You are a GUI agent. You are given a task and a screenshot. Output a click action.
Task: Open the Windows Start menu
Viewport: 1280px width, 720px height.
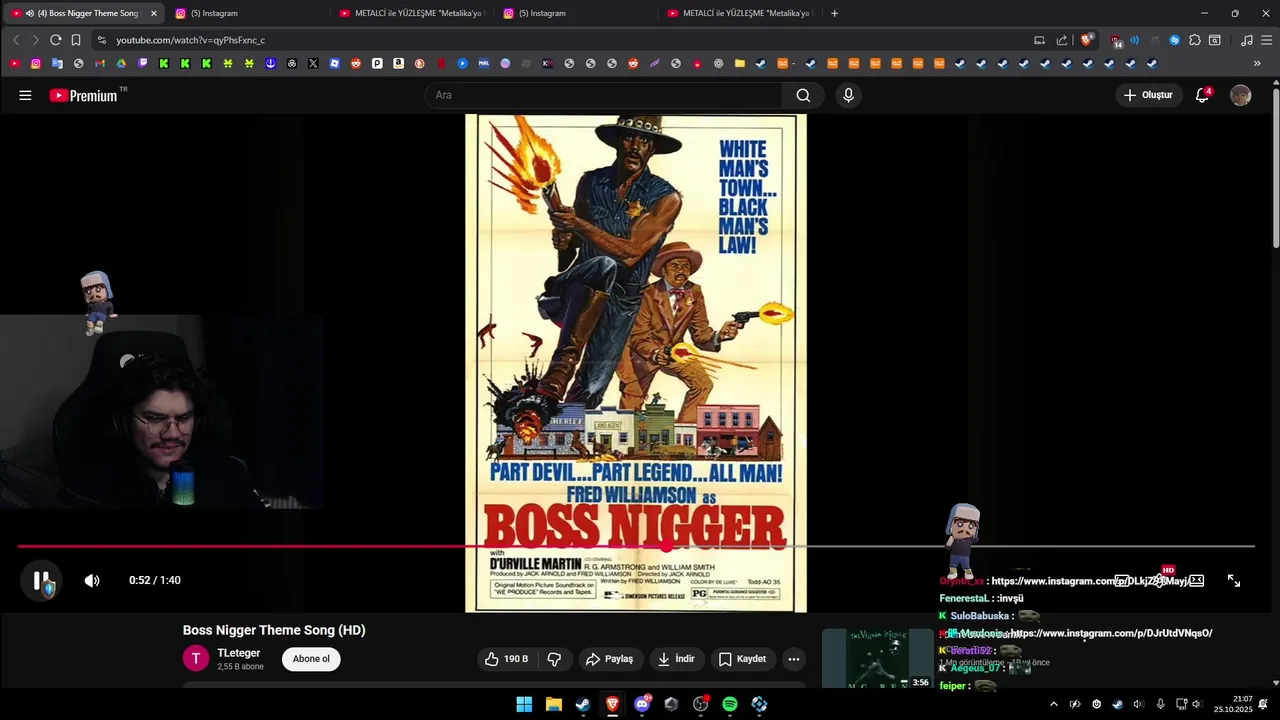pos(524,704)
